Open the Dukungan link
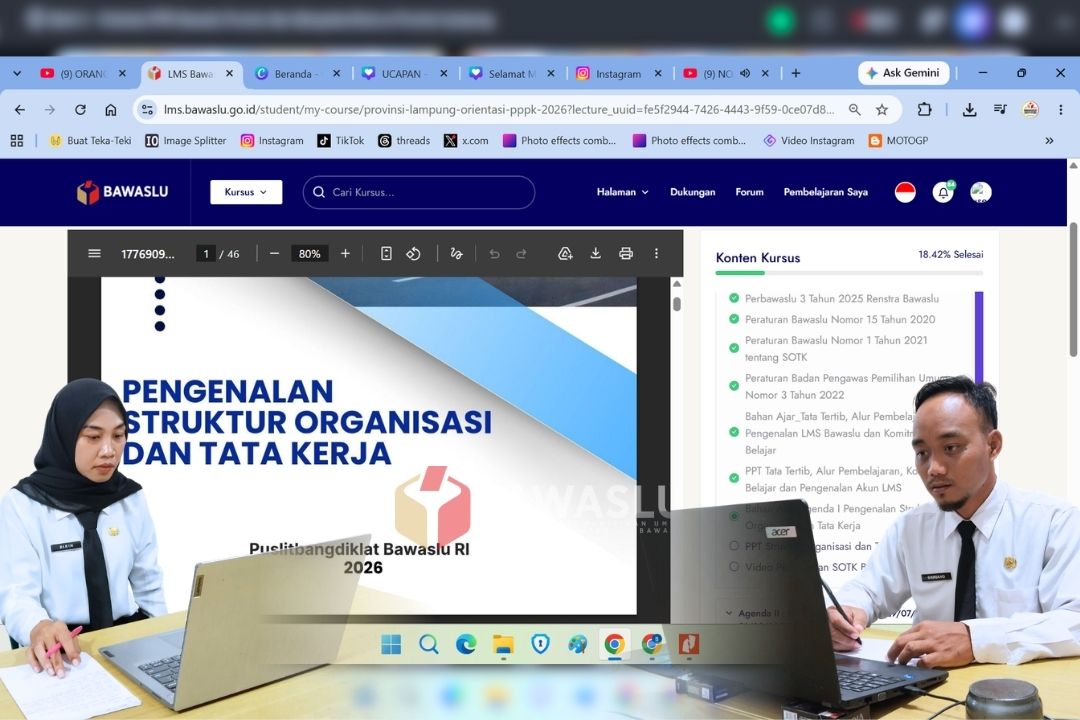The image size is (1080, 720). coord(693,192)
